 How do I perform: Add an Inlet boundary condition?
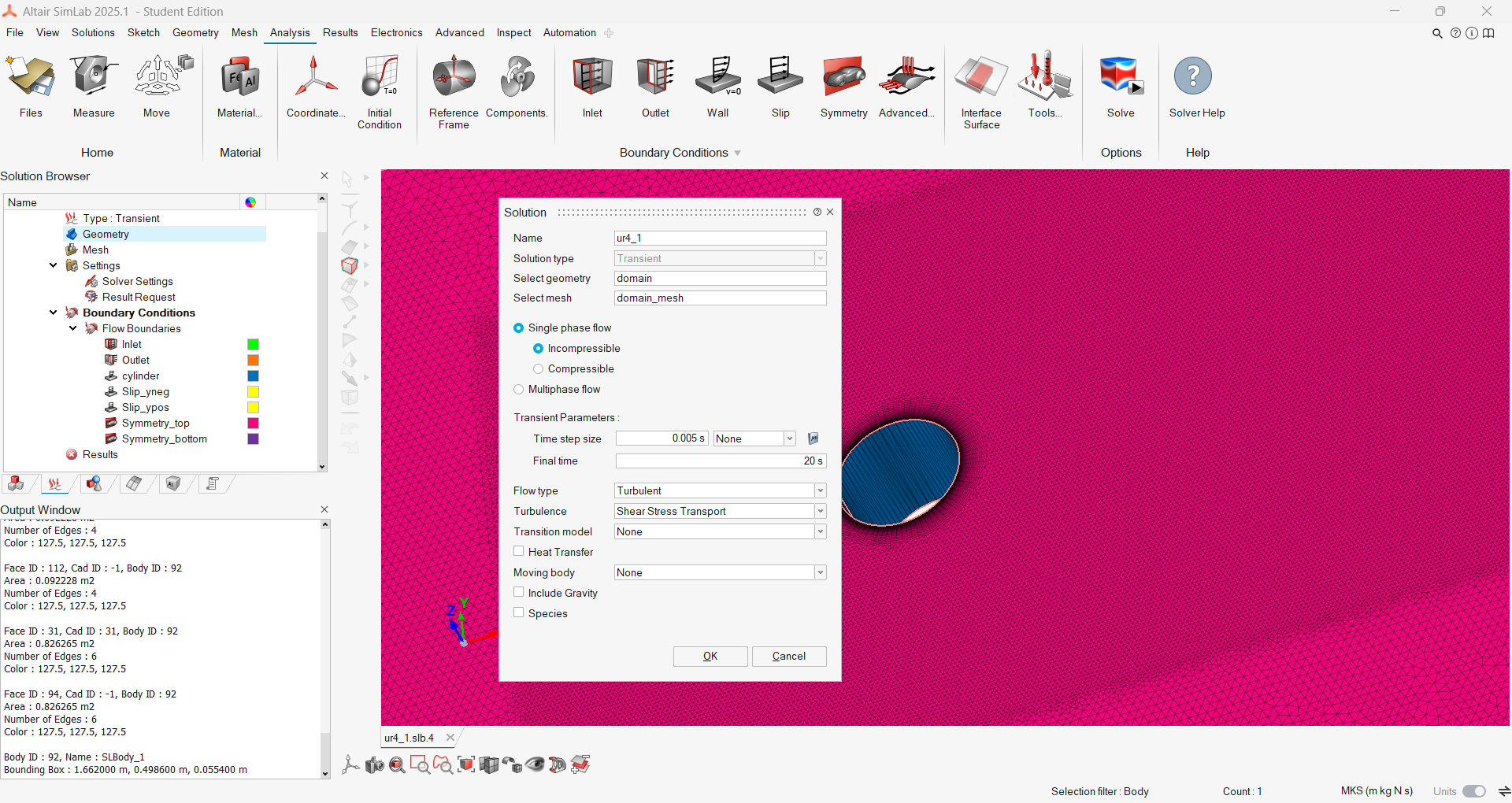pyautogui.click(x=592, y=86)
